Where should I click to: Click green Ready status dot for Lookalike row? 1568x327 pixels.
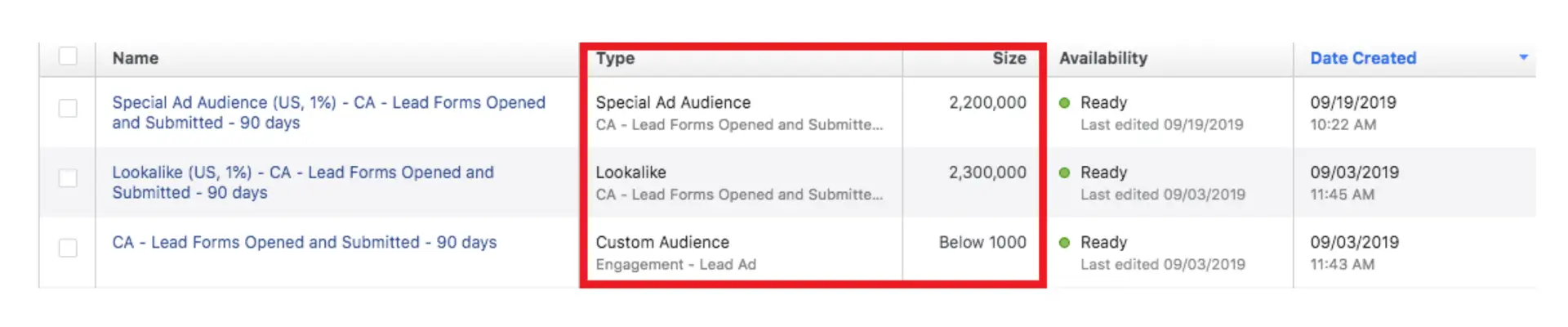click(x=1064, y=172)
